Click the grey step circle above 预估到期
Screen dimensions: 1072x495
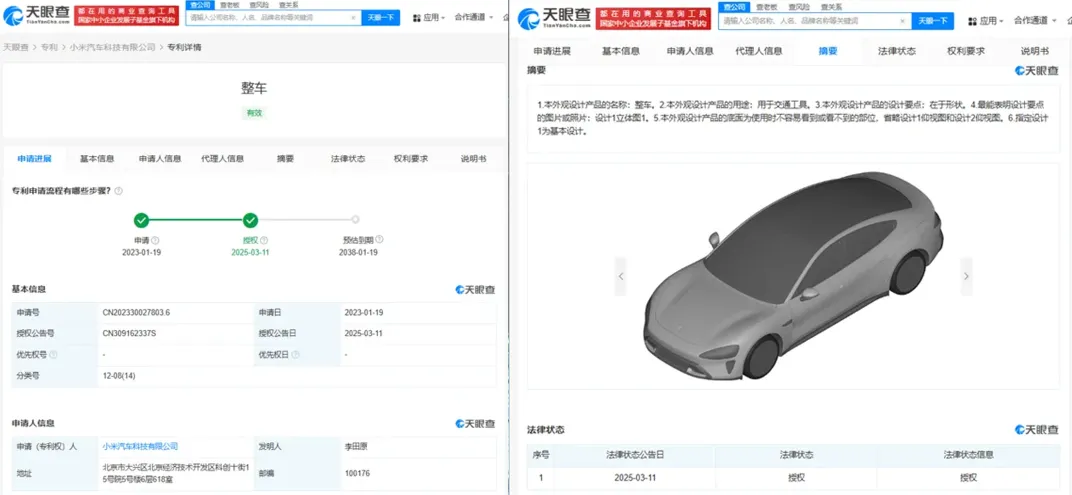356,219
